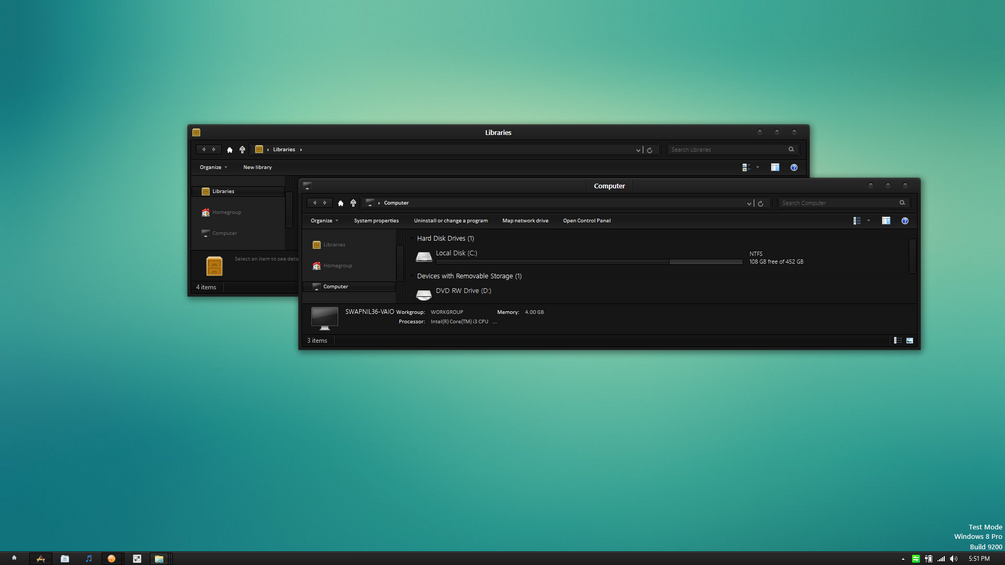Image resolution: width=1005 pixels, height=565 pixels.
Task: Switch to large icons view in Computer status bar
Action: [x=909, y=341]
